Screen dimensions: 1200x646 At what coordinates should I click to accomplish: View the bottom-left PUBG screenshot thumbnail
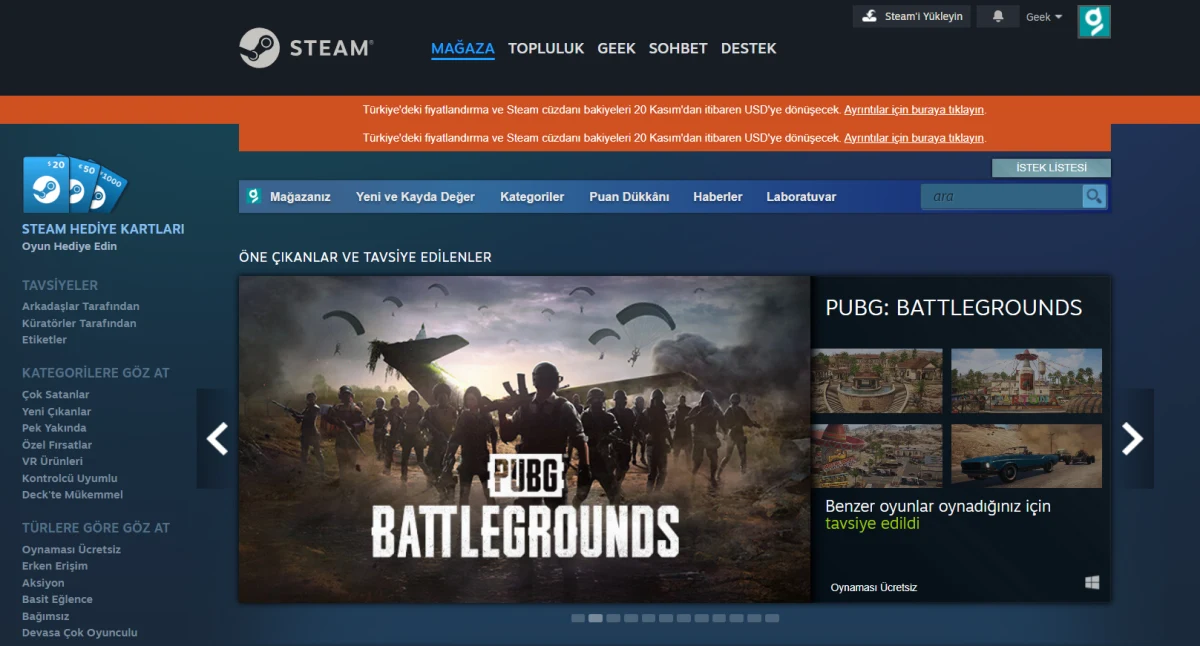877,456
